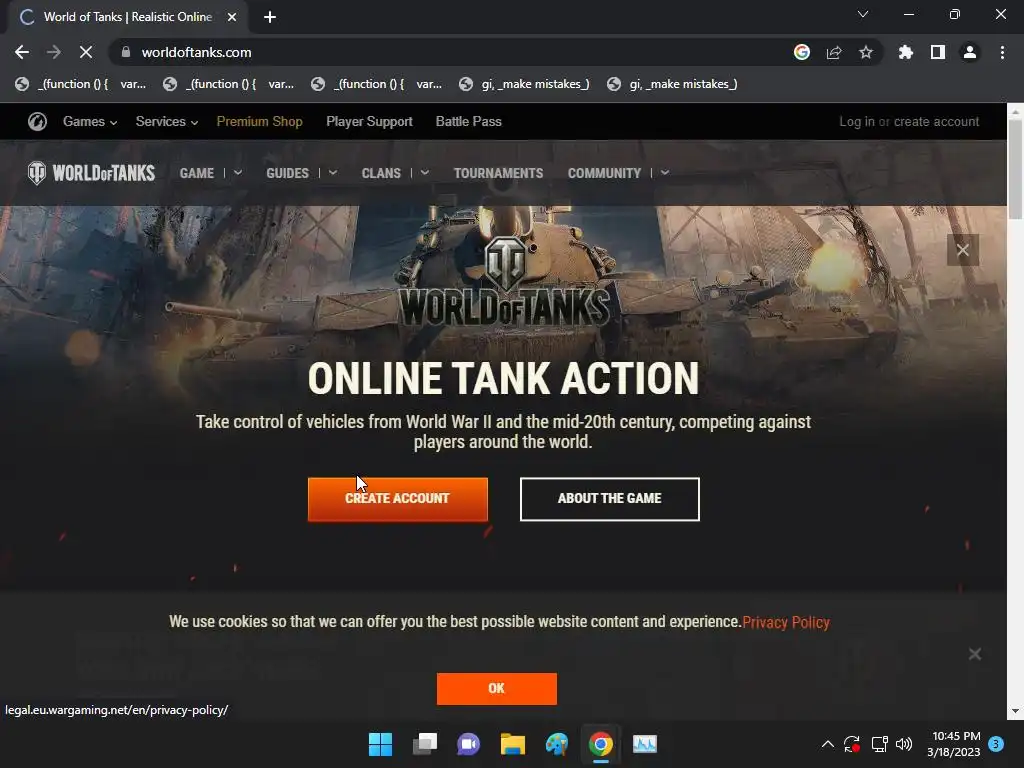This screenshot has height=768, width=1024.
Task: Open File Explorer from the taskbar
Action: pyautogui.click(x=513, y=744)
